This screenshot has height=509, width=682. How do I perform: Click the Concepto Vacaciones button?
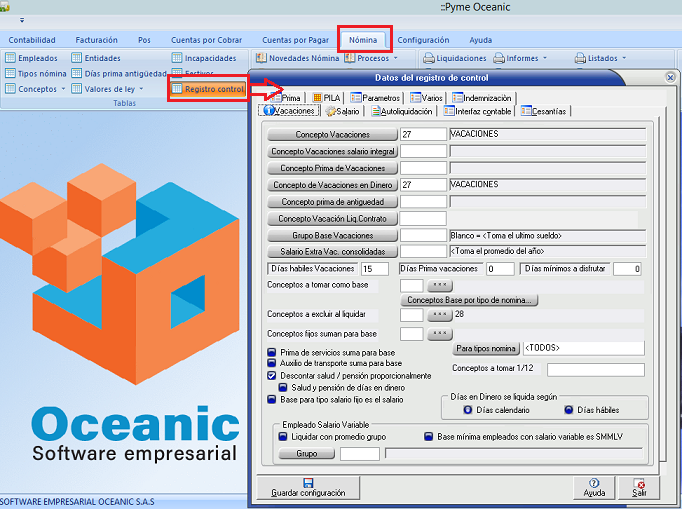(x=332, y=134)
